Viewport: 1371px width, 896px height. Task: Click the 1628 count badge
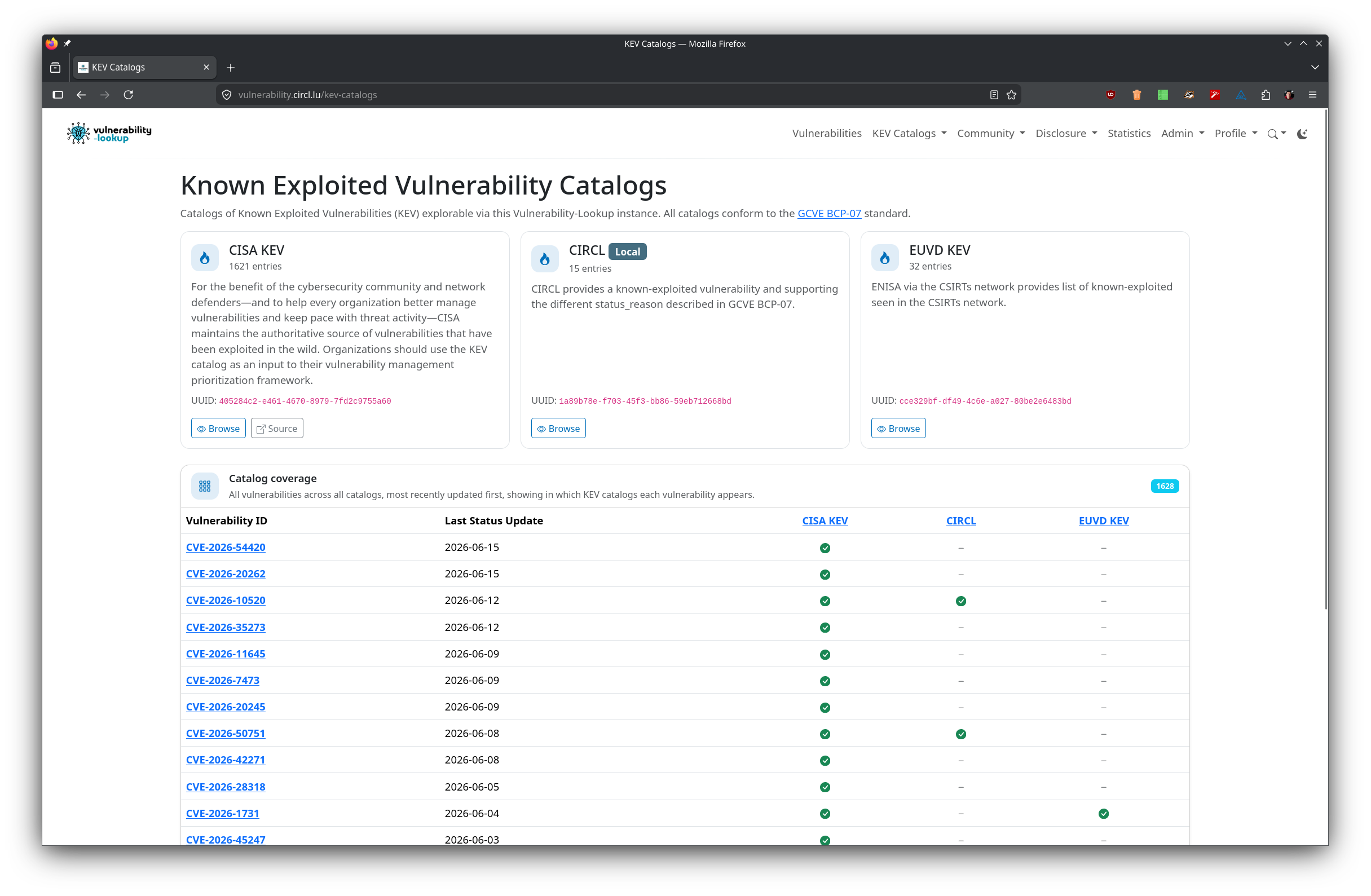pyautogui.click(x=1164, y=486)
